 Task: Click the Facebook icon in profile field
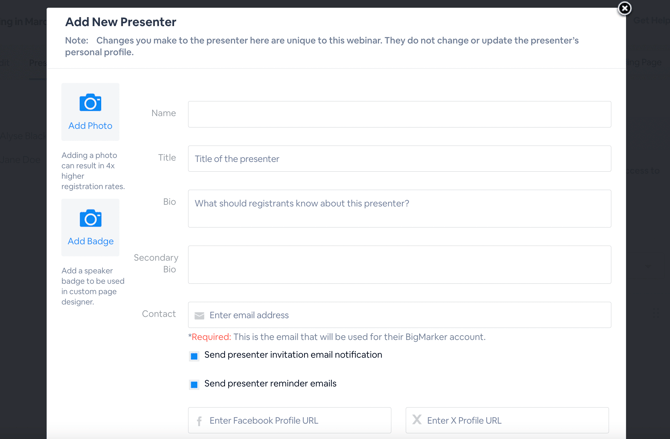[x=199, y=421]
